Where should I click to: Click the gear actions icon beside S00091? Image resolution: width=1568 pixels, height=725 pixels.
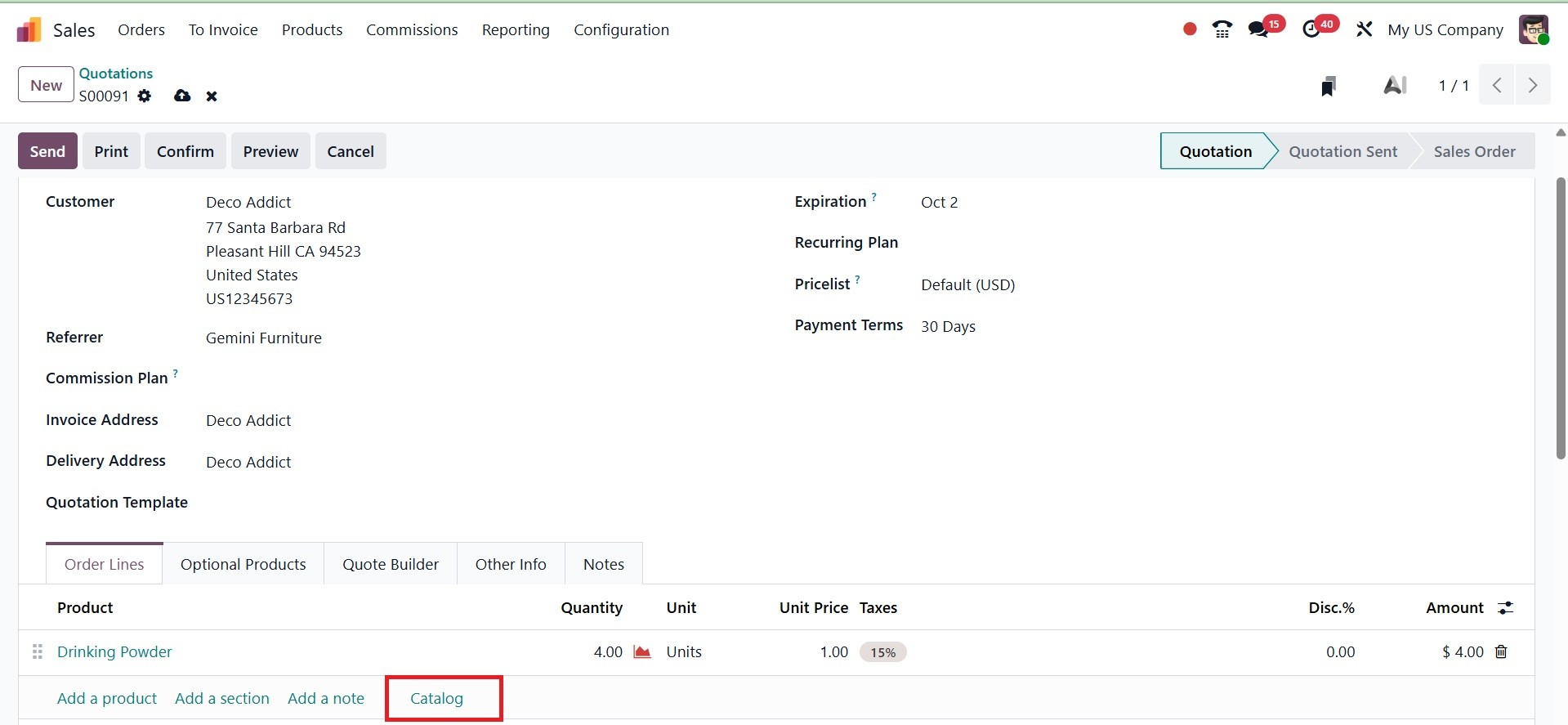point(145,96)
